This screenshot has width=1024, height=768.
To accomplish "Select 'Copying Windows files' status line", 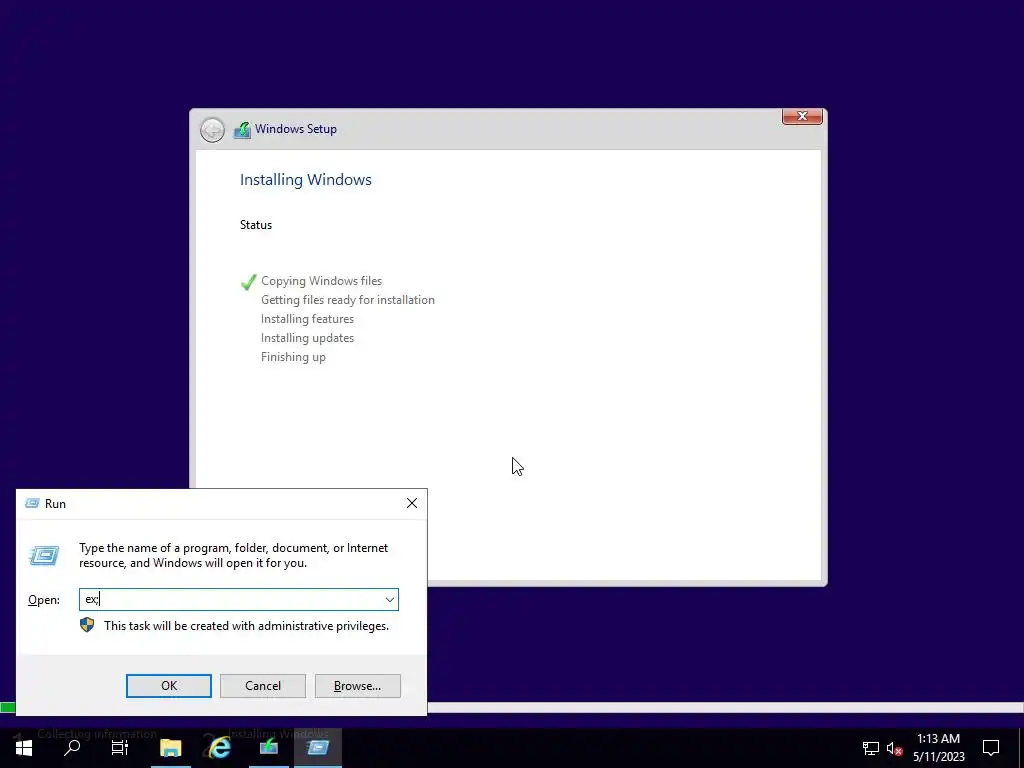I will [x=321, y=281].
